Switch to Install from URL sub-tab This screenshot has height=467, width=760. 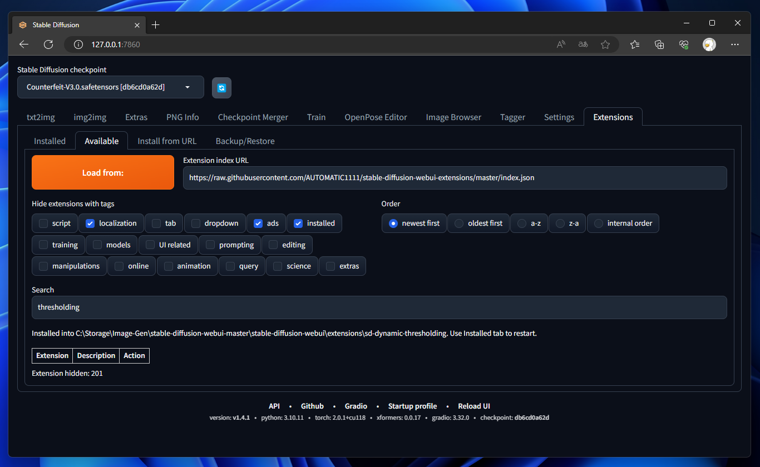(x=167, y=141)
